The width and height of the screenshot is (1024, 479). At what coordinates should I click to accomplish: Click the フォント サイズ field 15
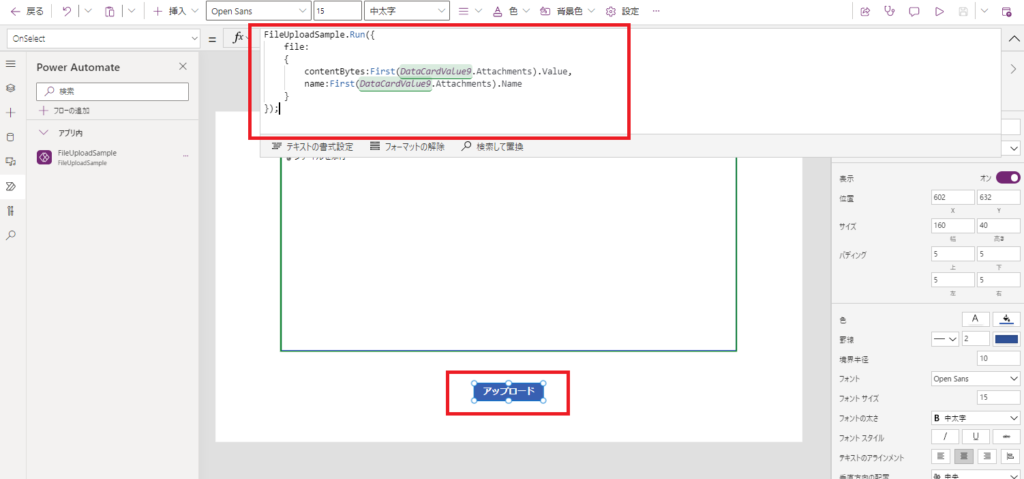(x=998, y=398)
